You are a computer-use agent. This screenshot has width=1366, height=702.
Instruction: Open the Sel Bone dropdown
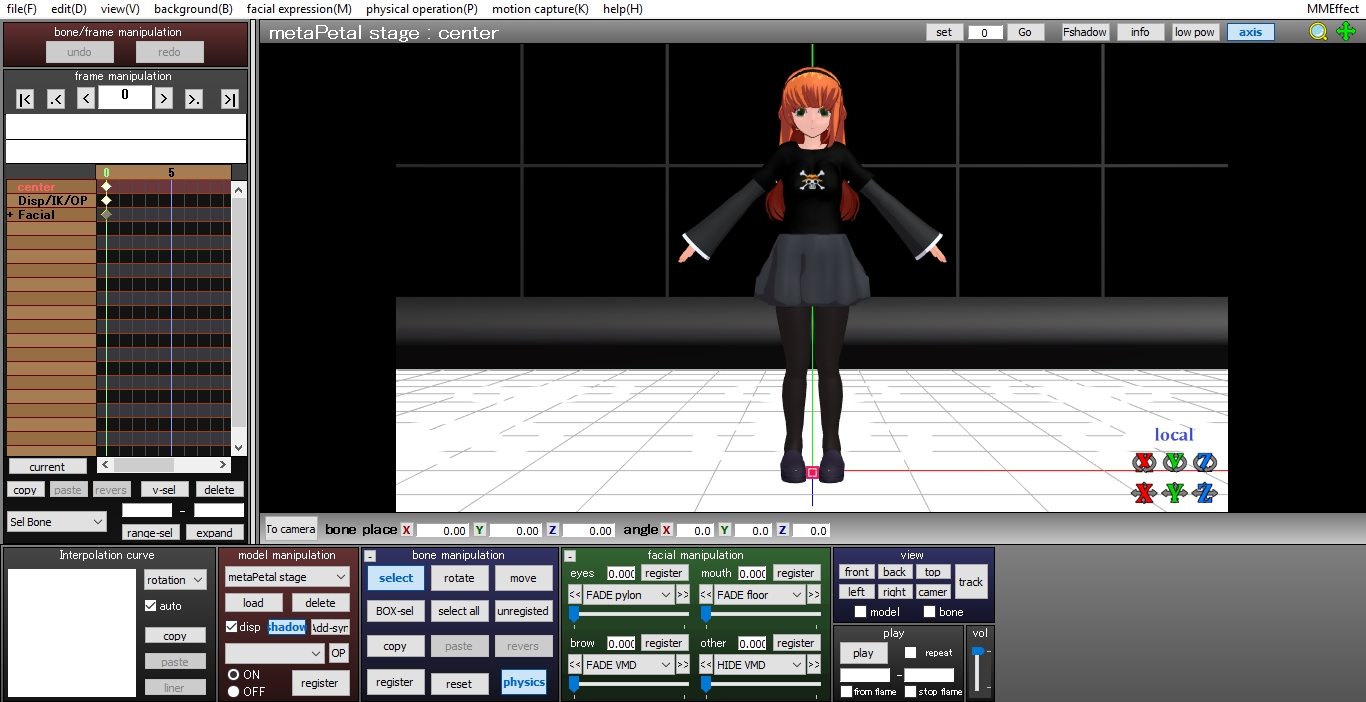point(56,522)
